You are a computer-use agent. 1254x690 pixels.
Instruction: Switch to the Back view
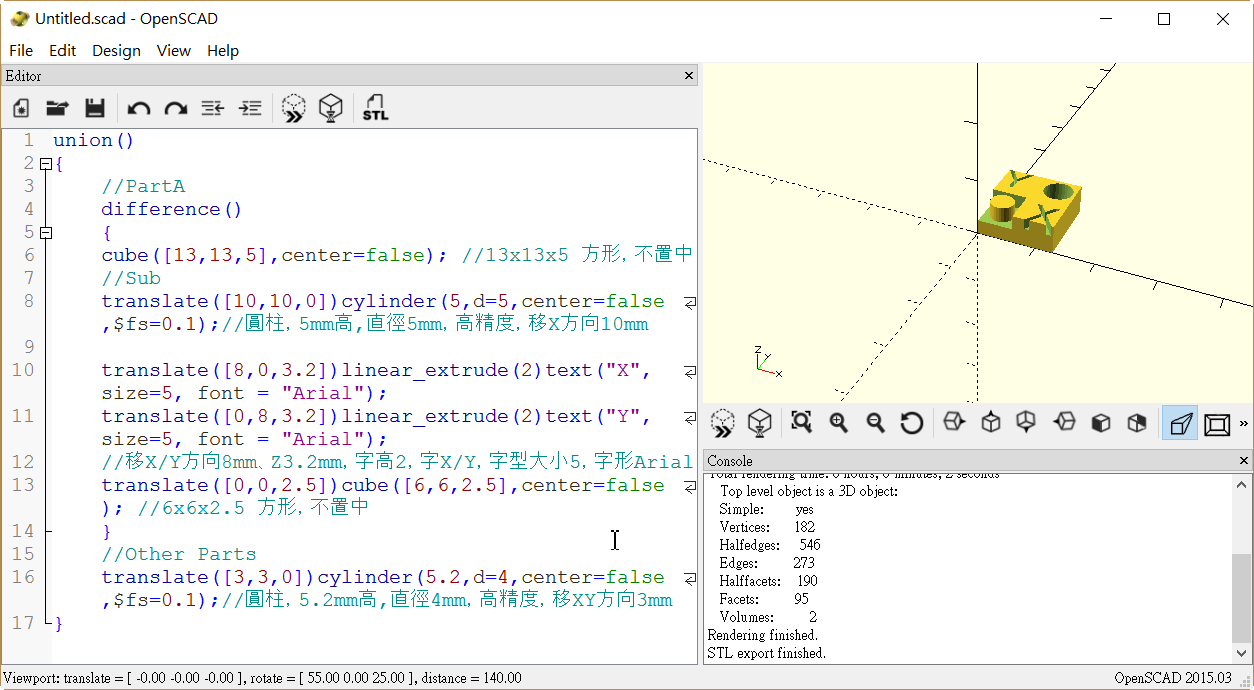point(1137,423)
